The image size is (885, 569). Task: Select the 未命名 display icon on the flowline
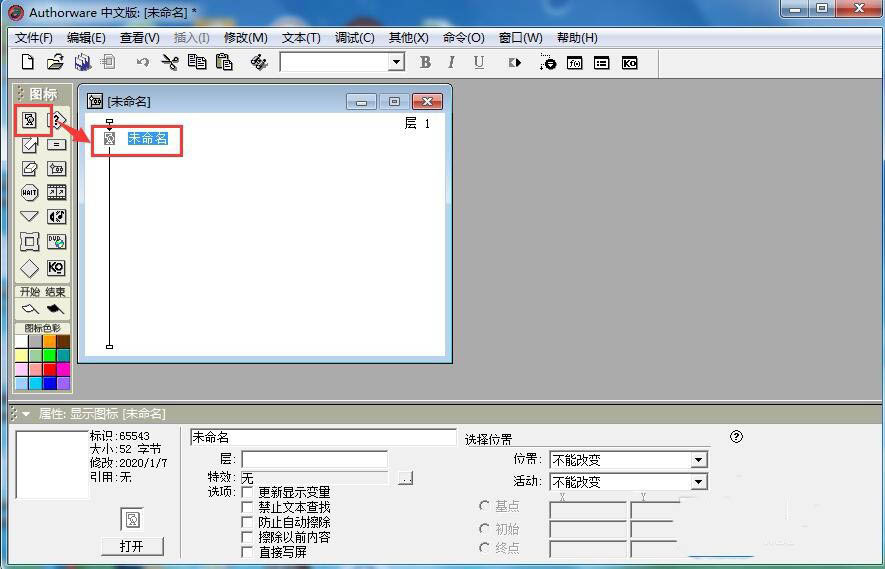click(x=109, y=138)
